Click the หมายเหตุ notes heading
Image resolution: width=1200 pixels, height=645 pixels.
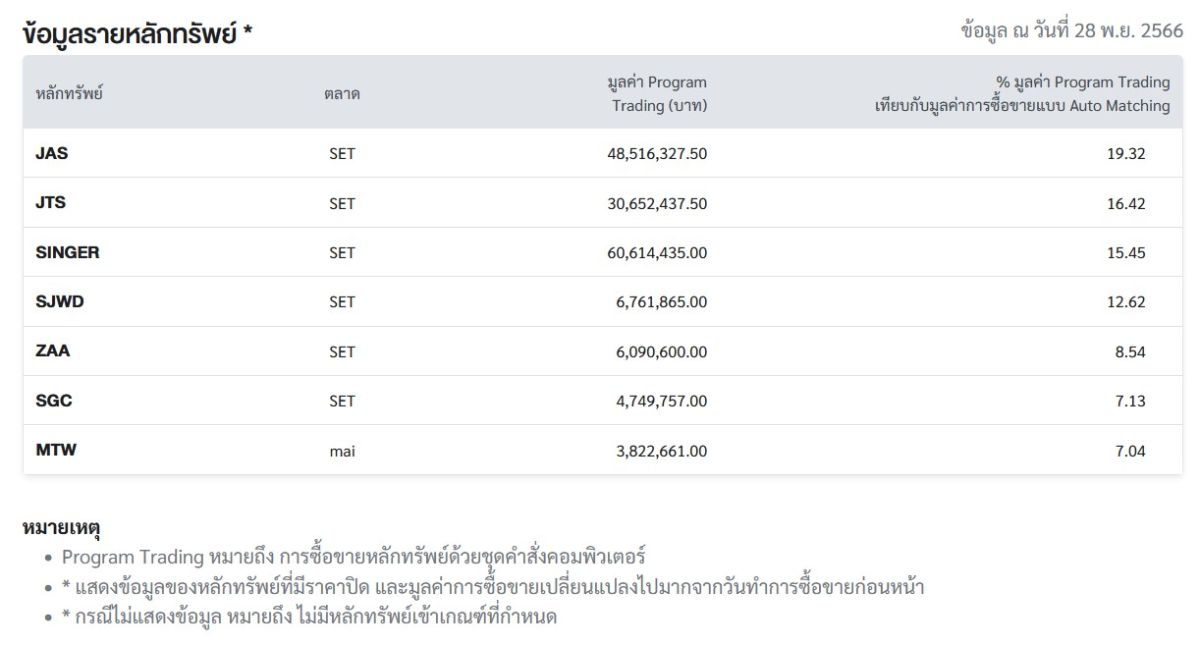pyautogui.click(x=62, y=526)
